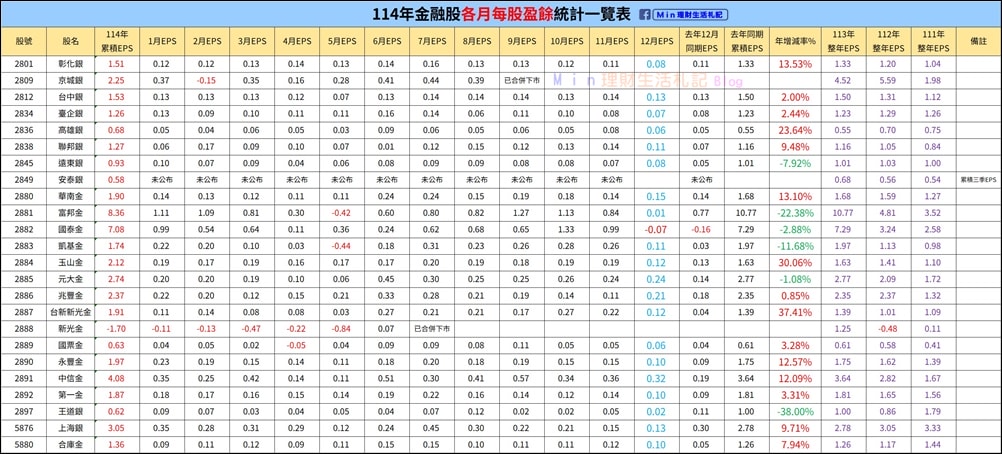Select 富邦金 111年 EPS value 3.52
The height and width of the screenshot is (454, 1002).
coord(933,213)
